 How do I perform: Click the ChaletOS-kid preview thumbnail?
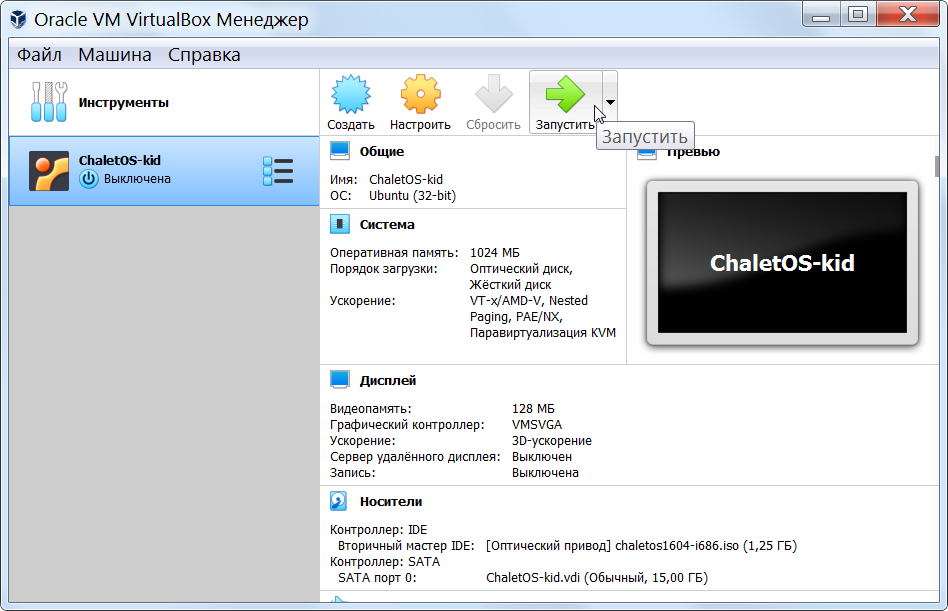click(782, 263)
